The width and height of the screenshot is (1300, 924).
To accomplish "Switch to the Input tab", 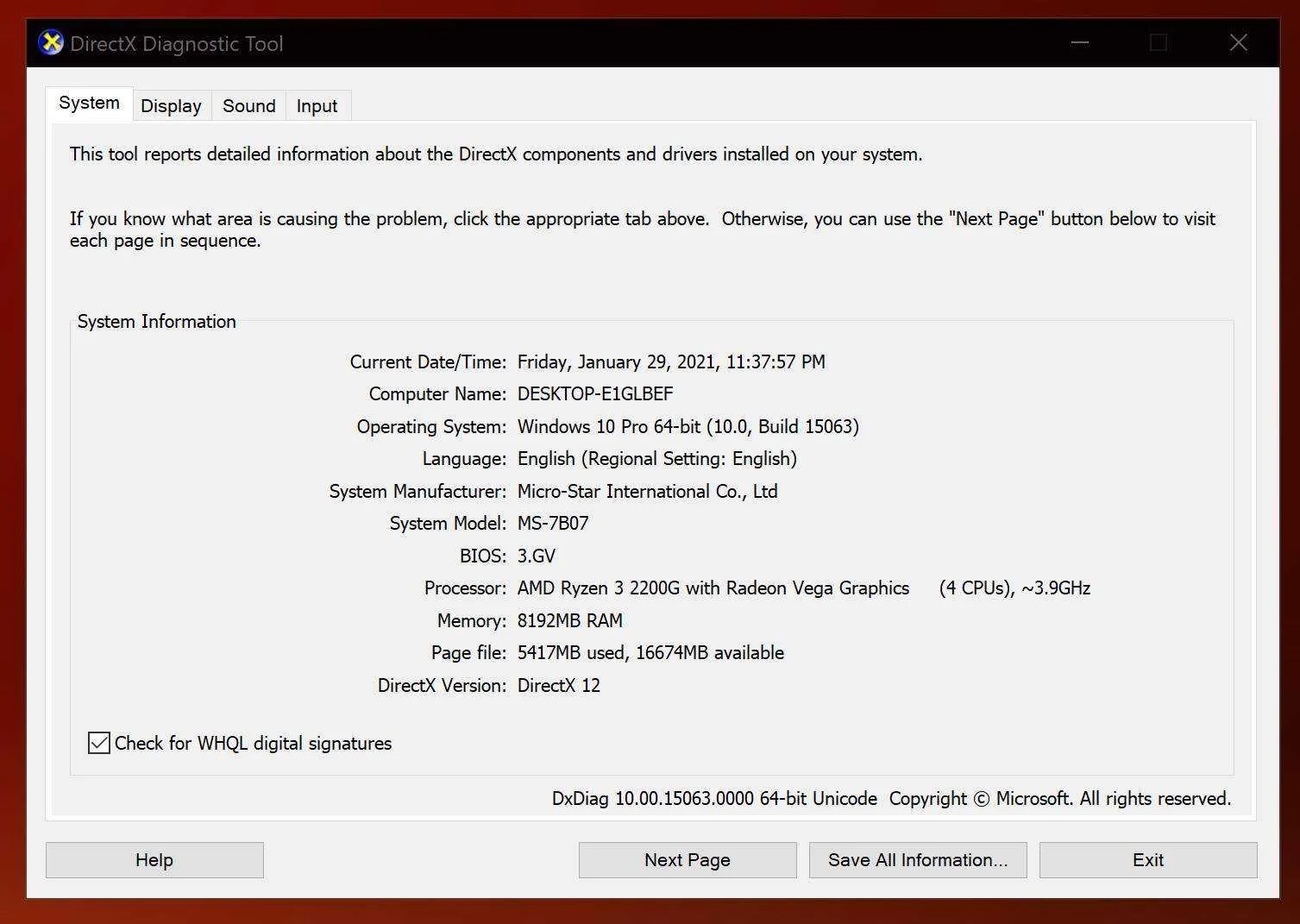I will [317, 105].
